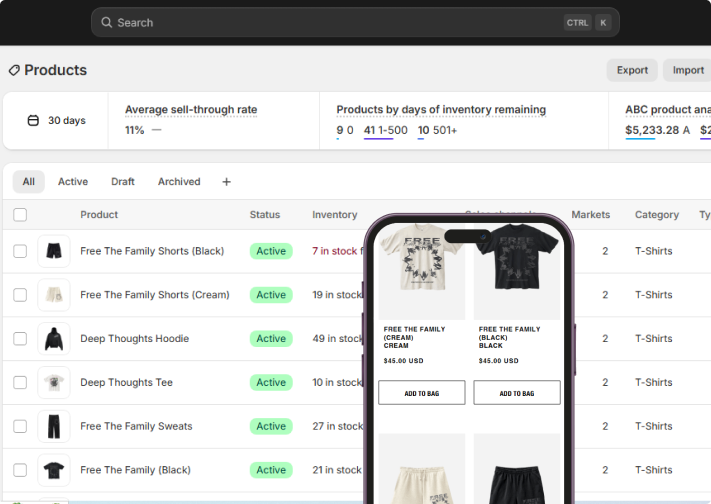Toggle the select-all products checkbox
Screen dimensions: 711x504
pos(20,215)
